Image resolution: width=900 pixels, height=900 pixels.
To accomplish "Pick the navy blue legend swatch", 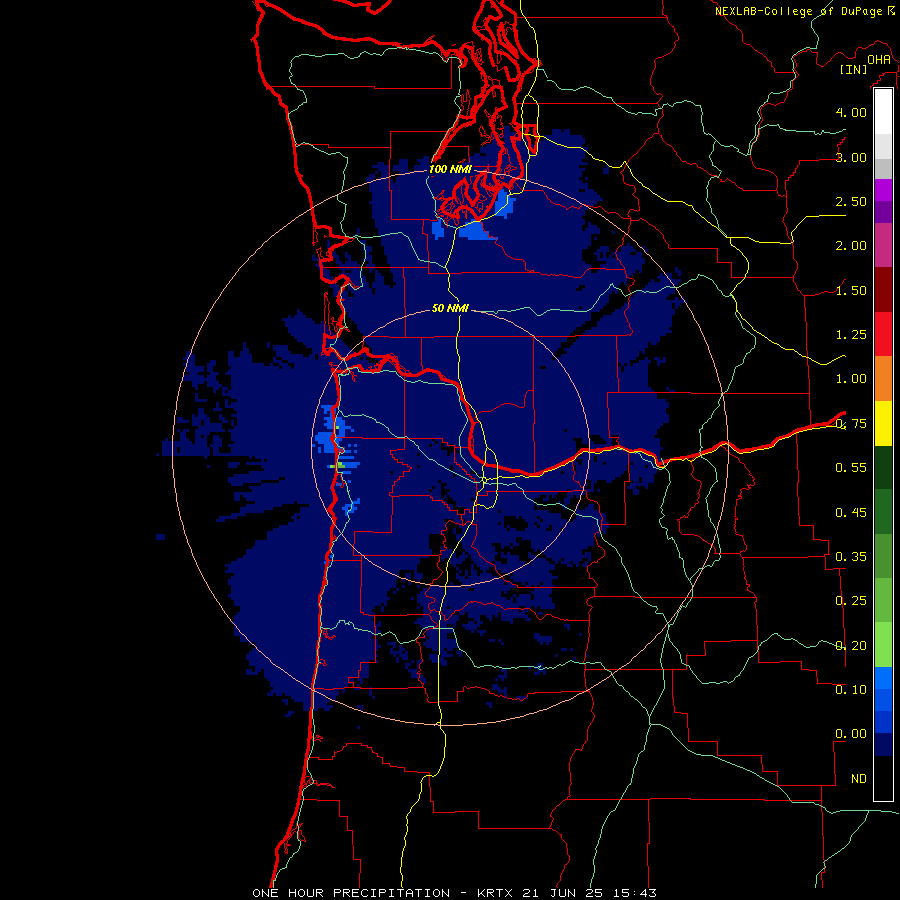I will 883,744.
